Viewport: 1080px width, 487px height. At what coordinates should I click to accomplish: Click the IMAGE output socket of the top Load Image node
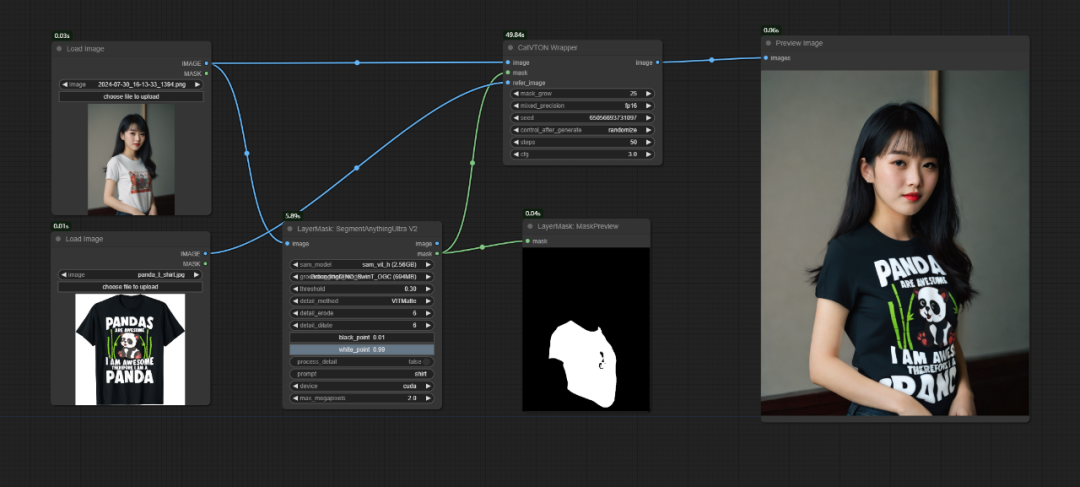[207, 63]
